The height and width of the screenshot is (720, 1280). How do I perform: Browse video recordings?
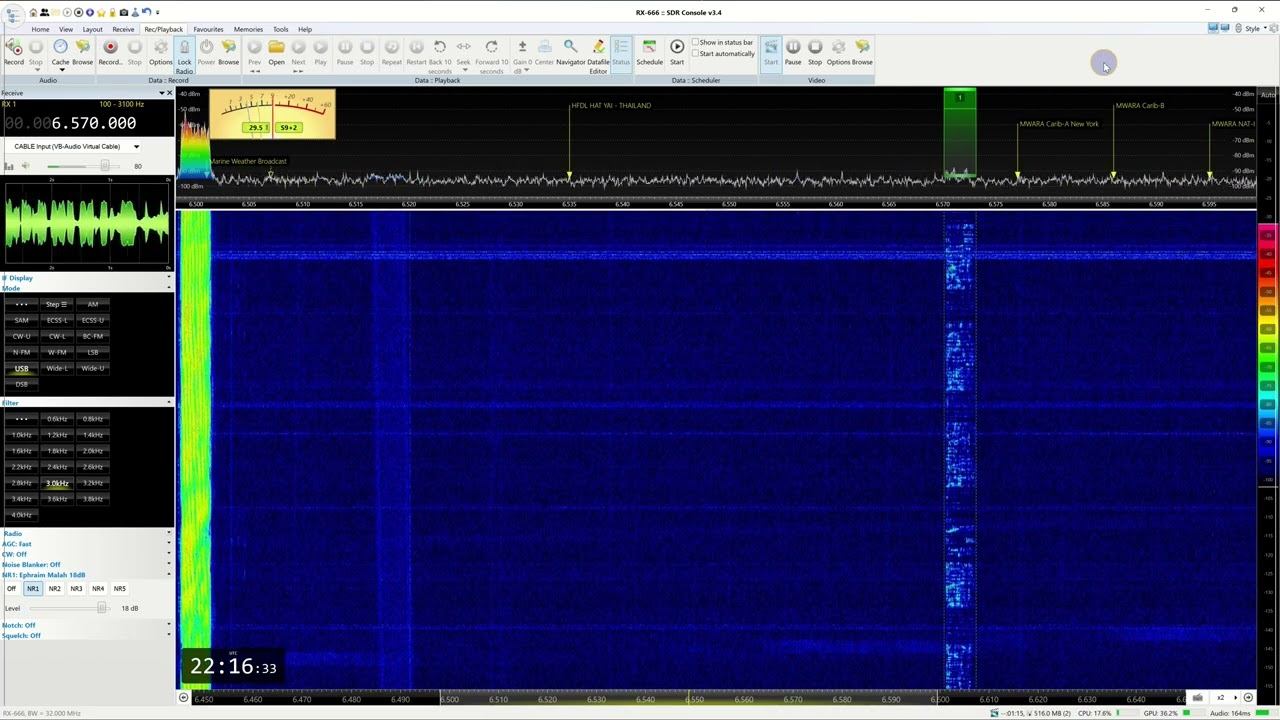point(862,52)
